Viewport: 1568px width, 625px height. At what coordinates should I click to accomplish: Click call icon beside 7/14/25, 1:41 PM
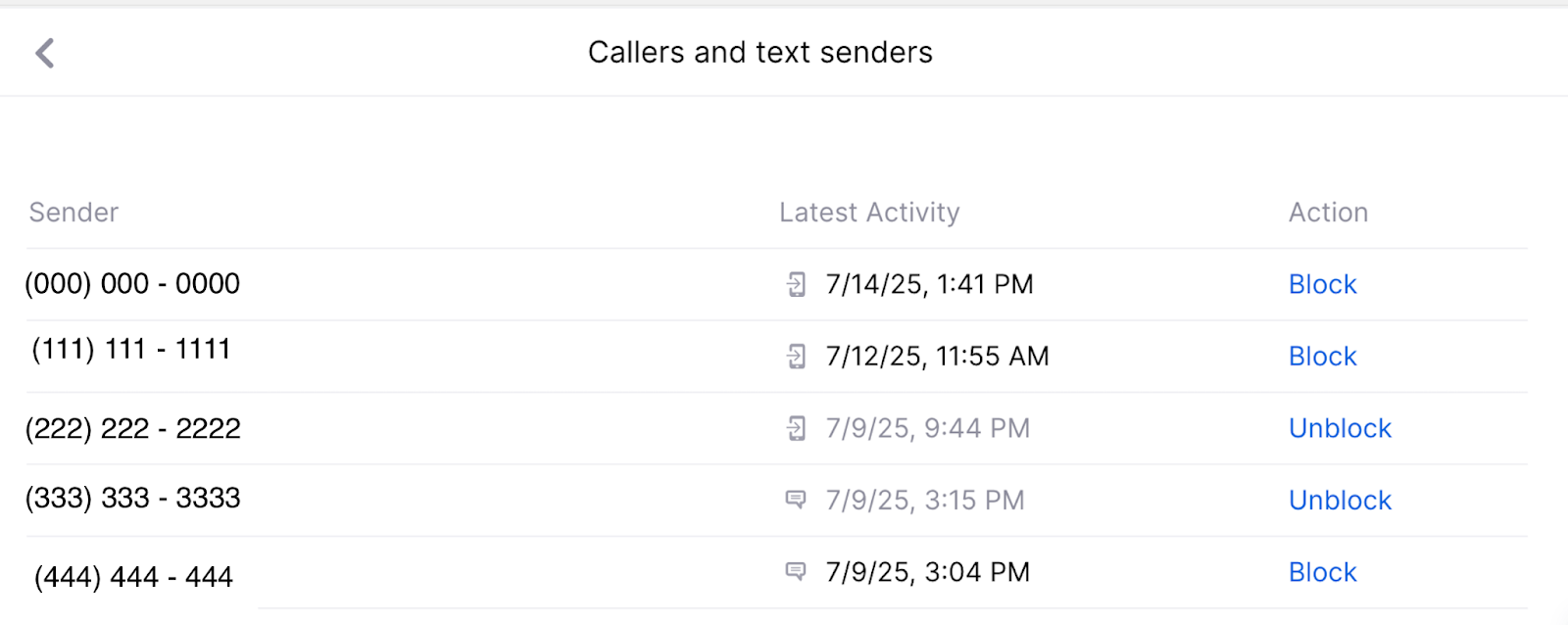click(797, 285)
